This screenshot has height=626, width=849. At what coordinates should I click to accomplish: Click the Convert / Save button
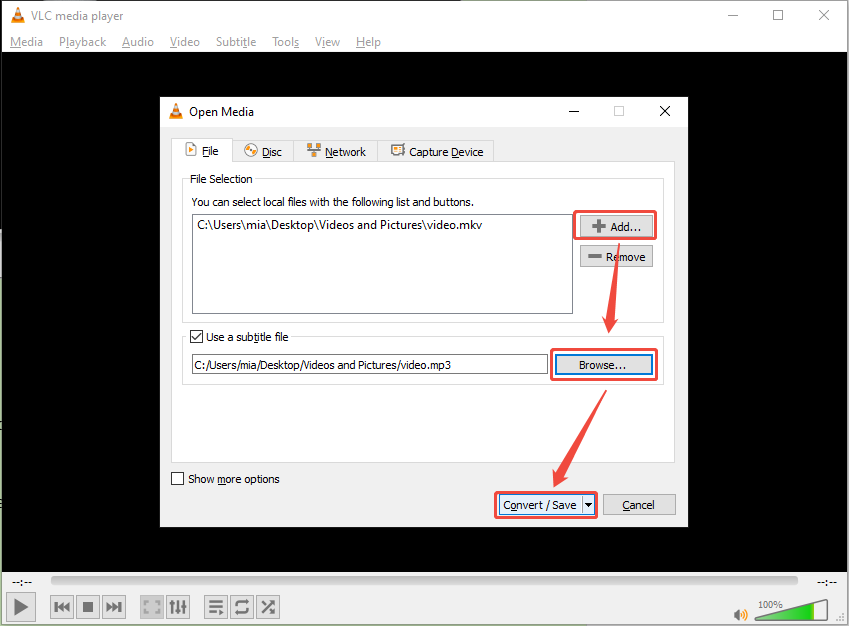click(x=540, y=505)
